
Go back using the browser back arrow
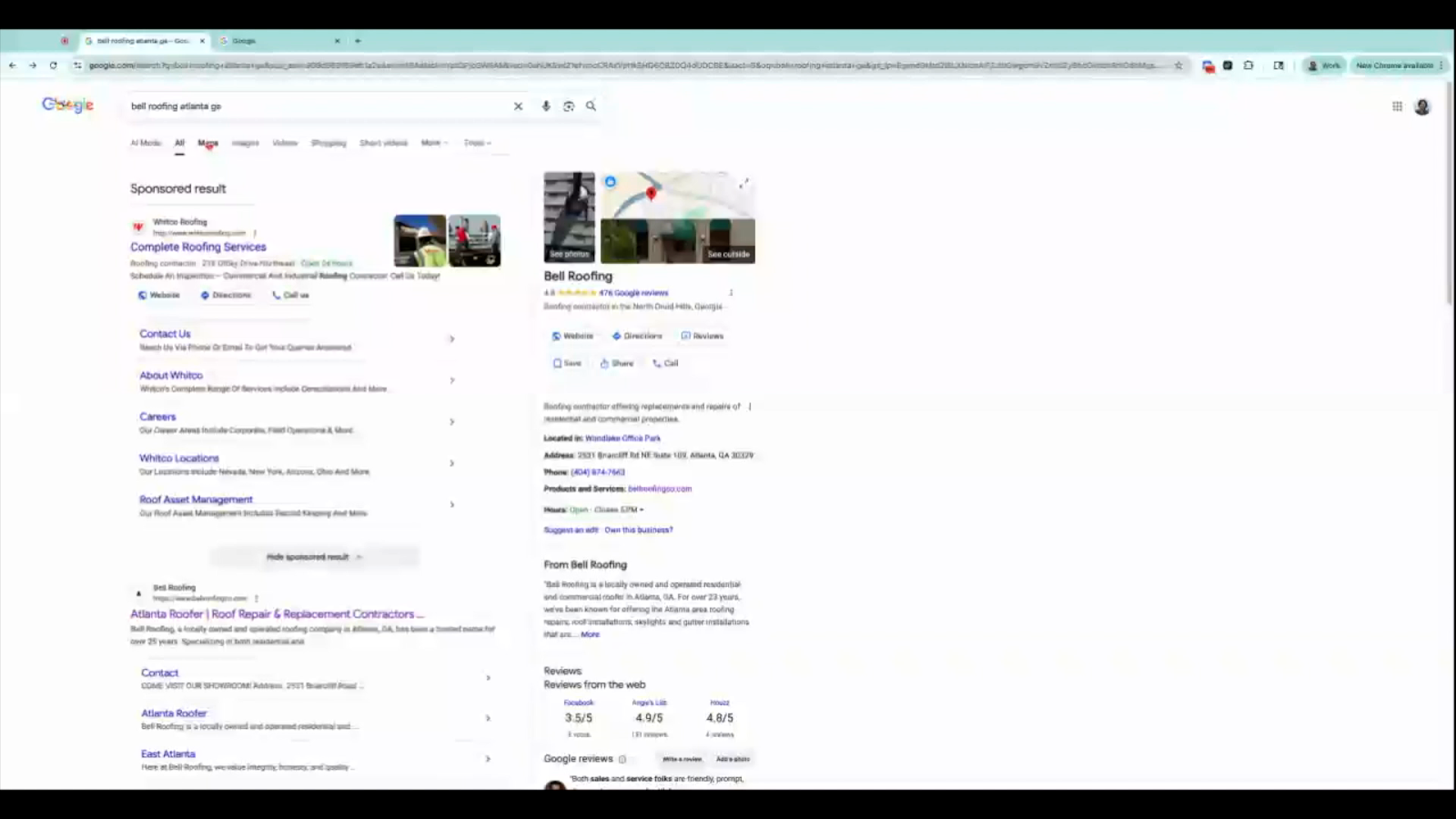point(13,66)
